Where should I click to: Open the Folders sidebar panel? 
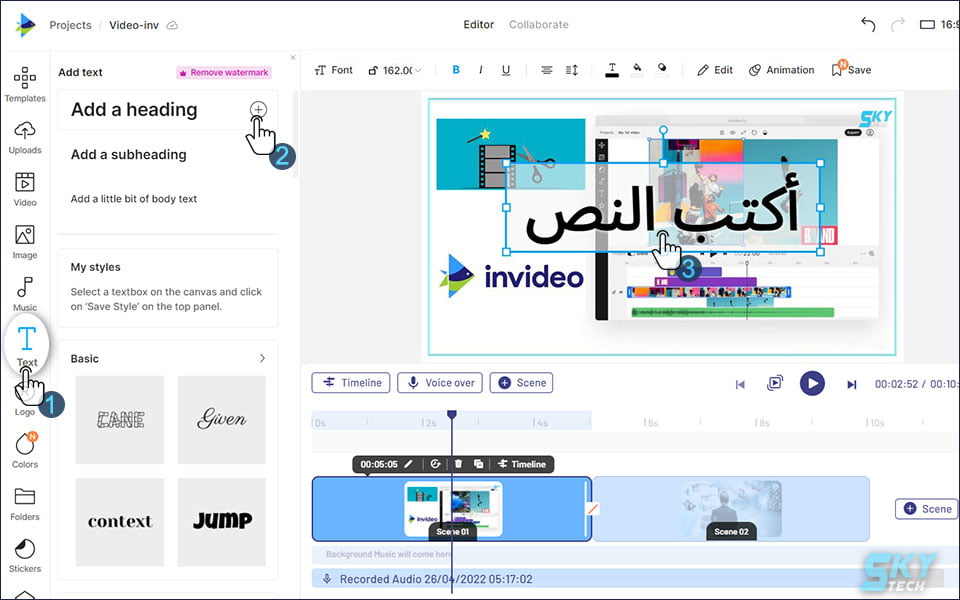(24, 504)
